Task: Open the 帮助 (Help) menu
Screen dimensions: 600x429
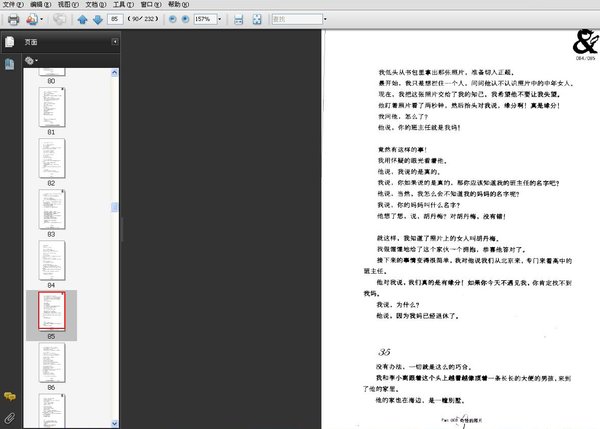Action: pos(178,4)
